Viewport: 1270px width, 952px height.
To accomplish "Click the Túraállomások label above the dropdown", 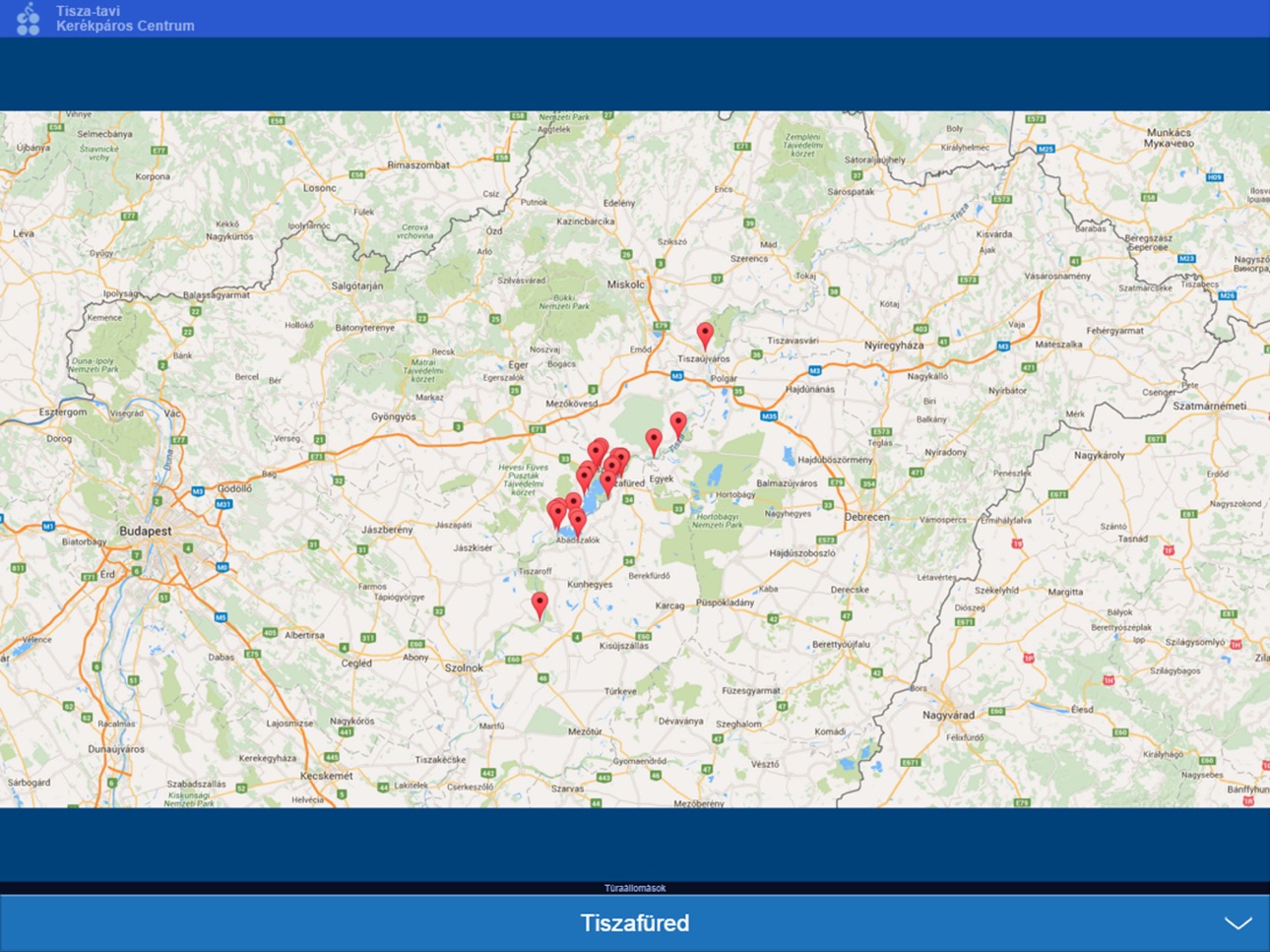I will click(635, 888).
